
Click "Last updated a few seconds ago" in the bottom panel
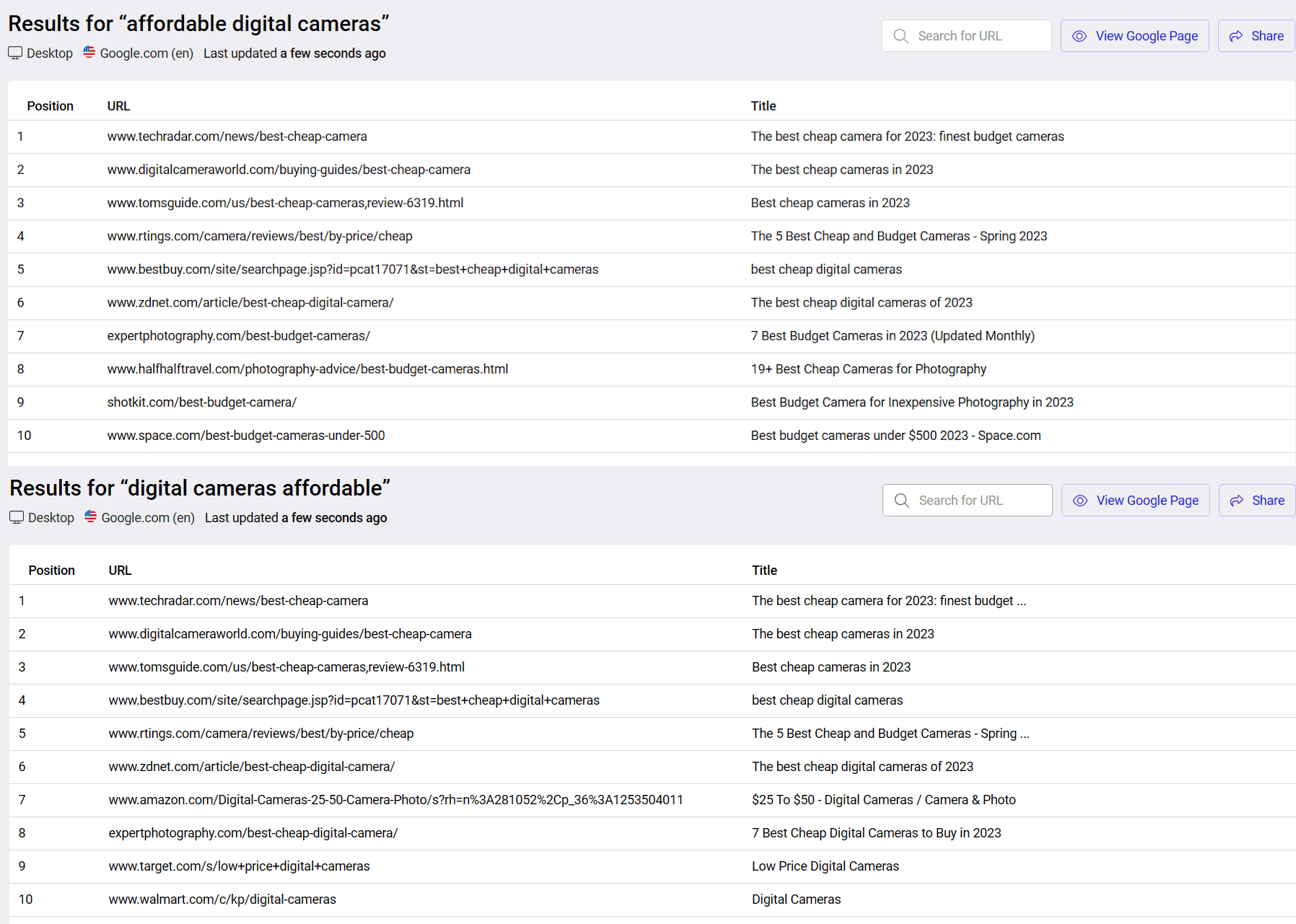click(296, 518)
